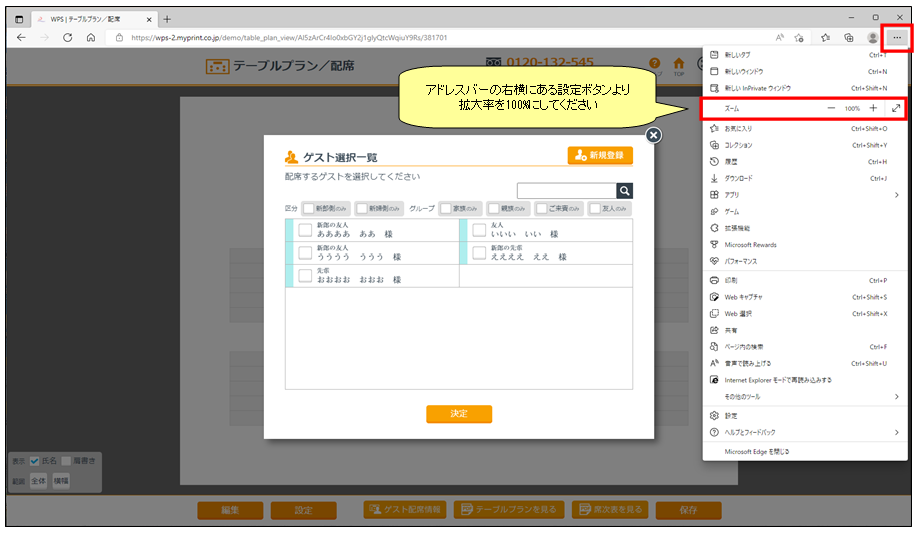Refresh the page in the browser toolbar
The height and width of the screenshot is (542, 919).
pyautogui.click(x=67, y=37)
